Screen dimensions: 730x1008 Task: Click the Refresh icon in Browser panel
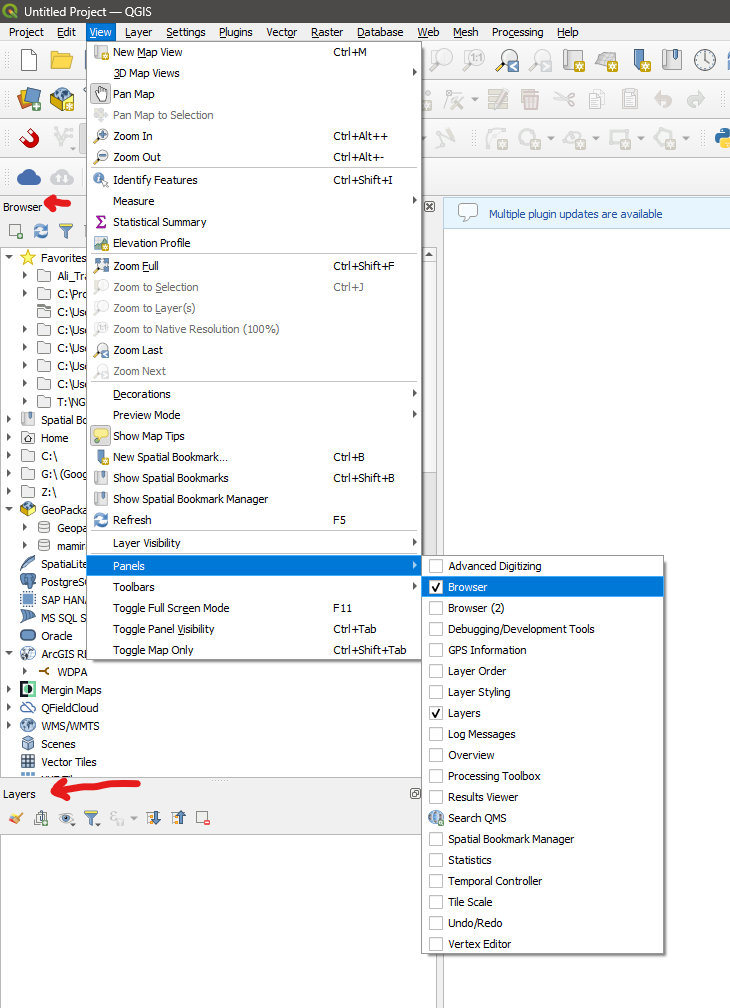(x=41, y=231)
